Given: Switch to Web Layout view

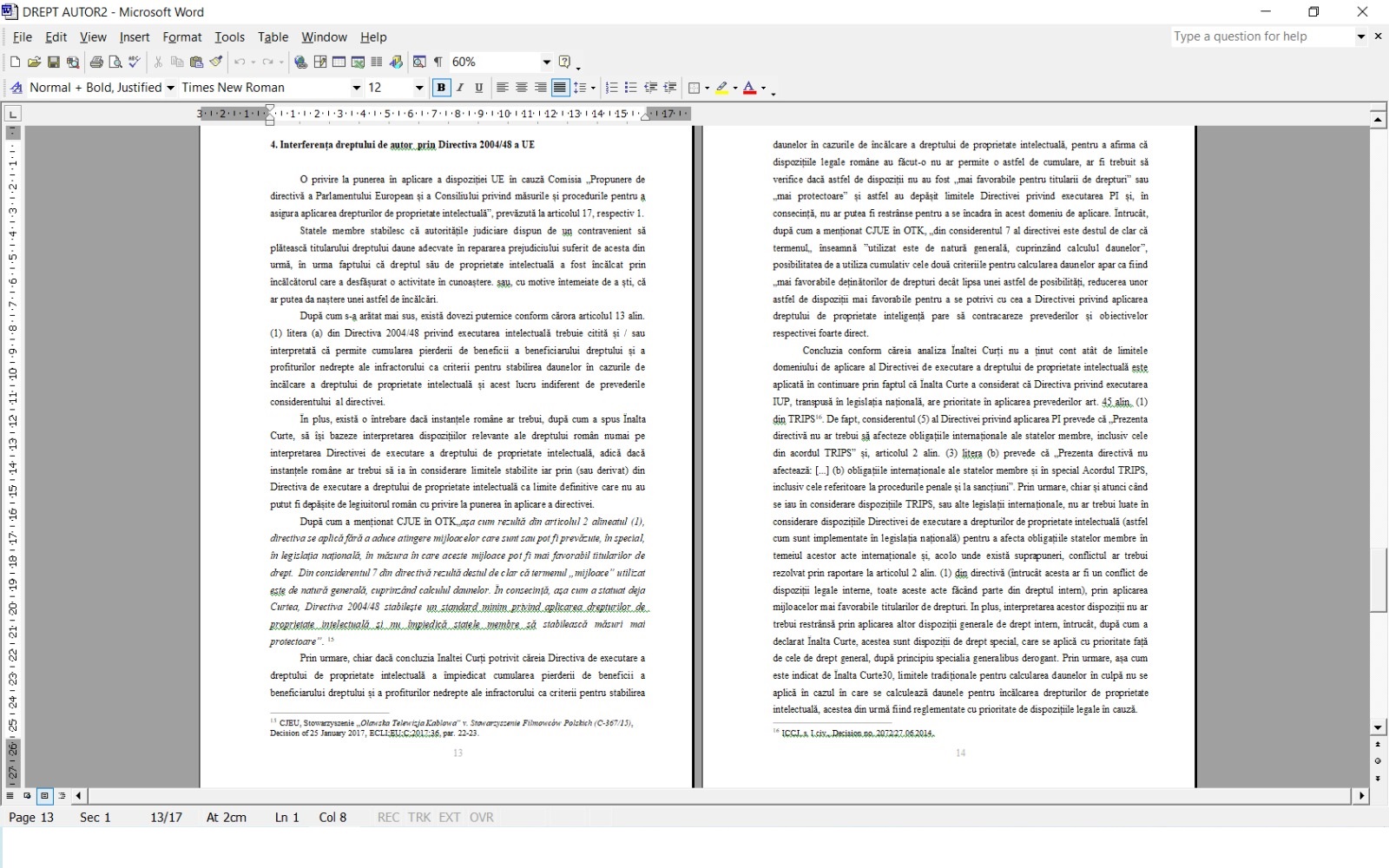Looking at the screenshot, I should pyautogui.click(x=27, y=795).
